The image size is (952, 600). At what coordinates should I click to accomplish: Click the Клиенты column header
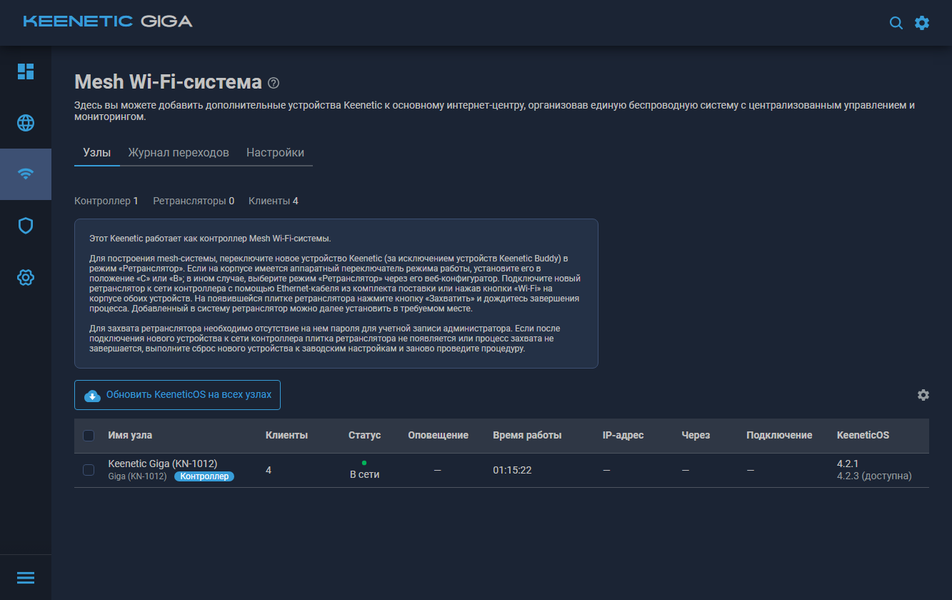287,435
